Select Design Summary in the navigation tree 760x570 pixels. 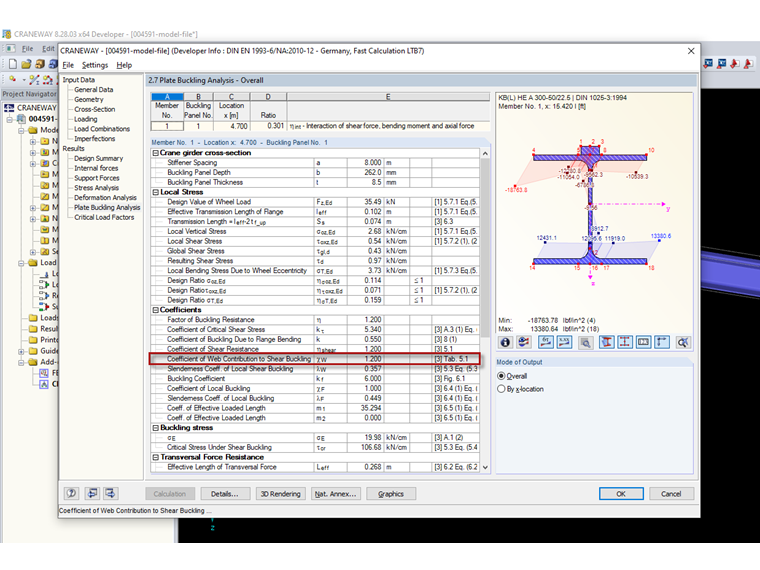click(x=98, y=158)
